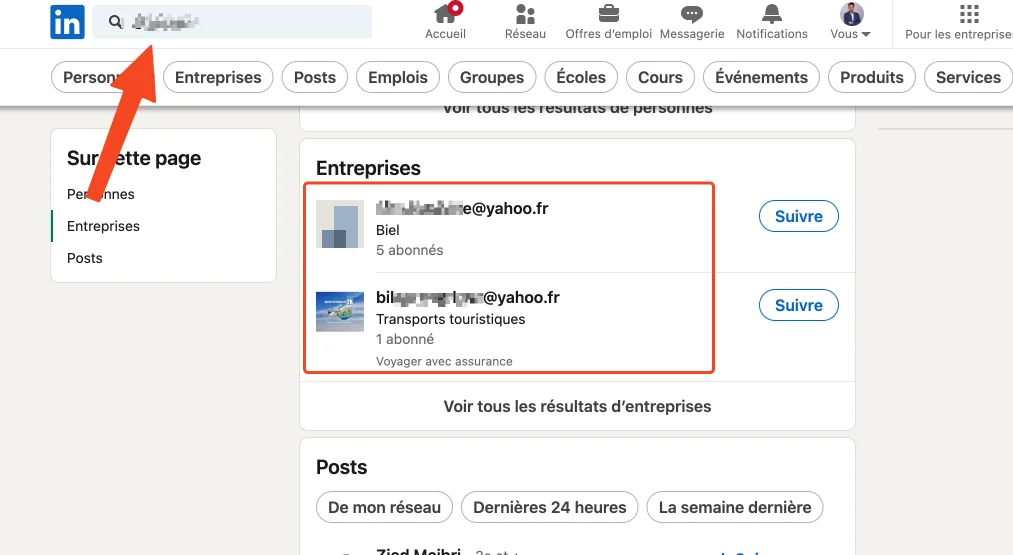Jump to Posts section in sidebar

[x=85, y=258]
